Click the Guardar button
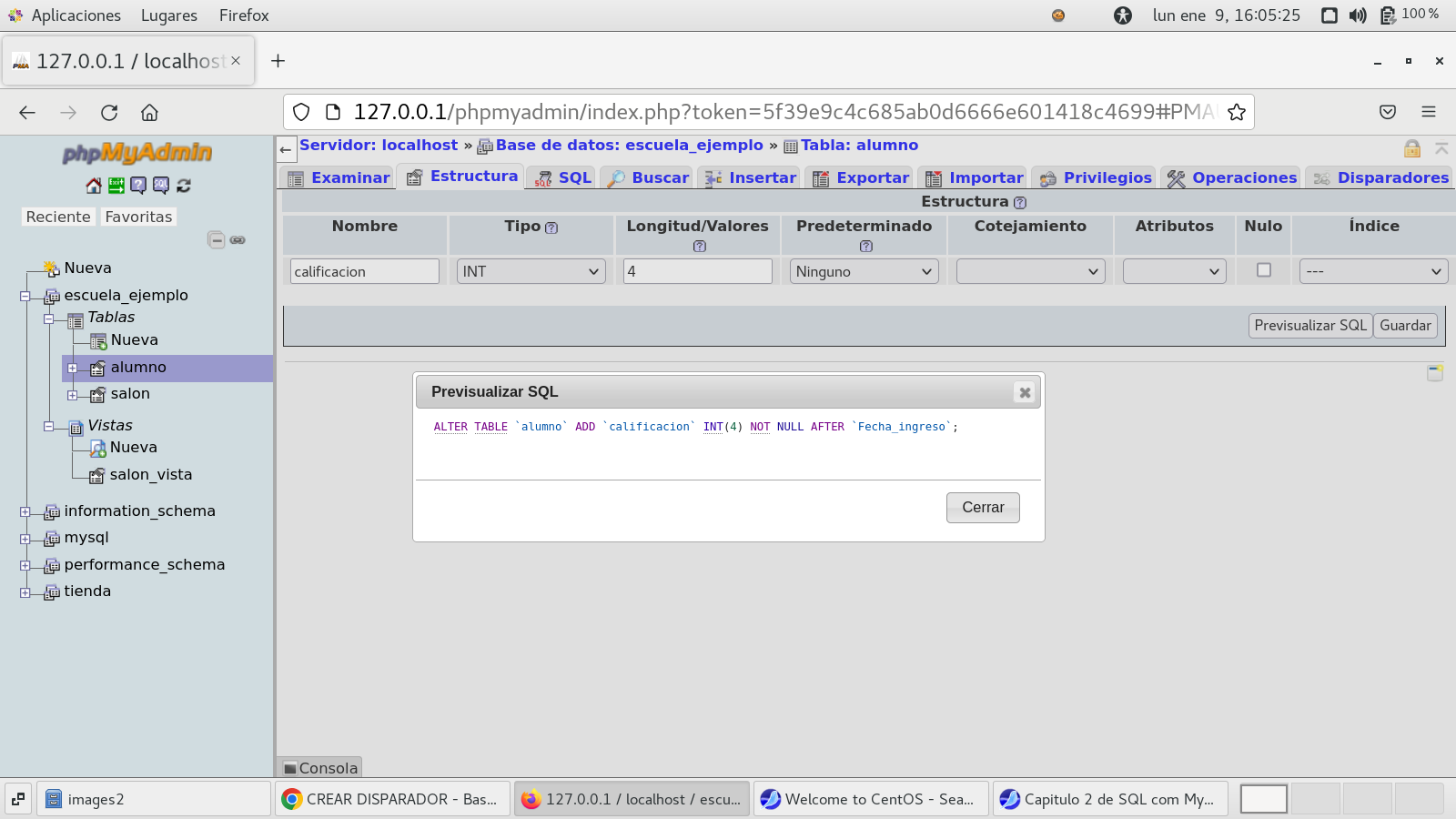Screen dimensions: 1456x819 pos(1405,326)
